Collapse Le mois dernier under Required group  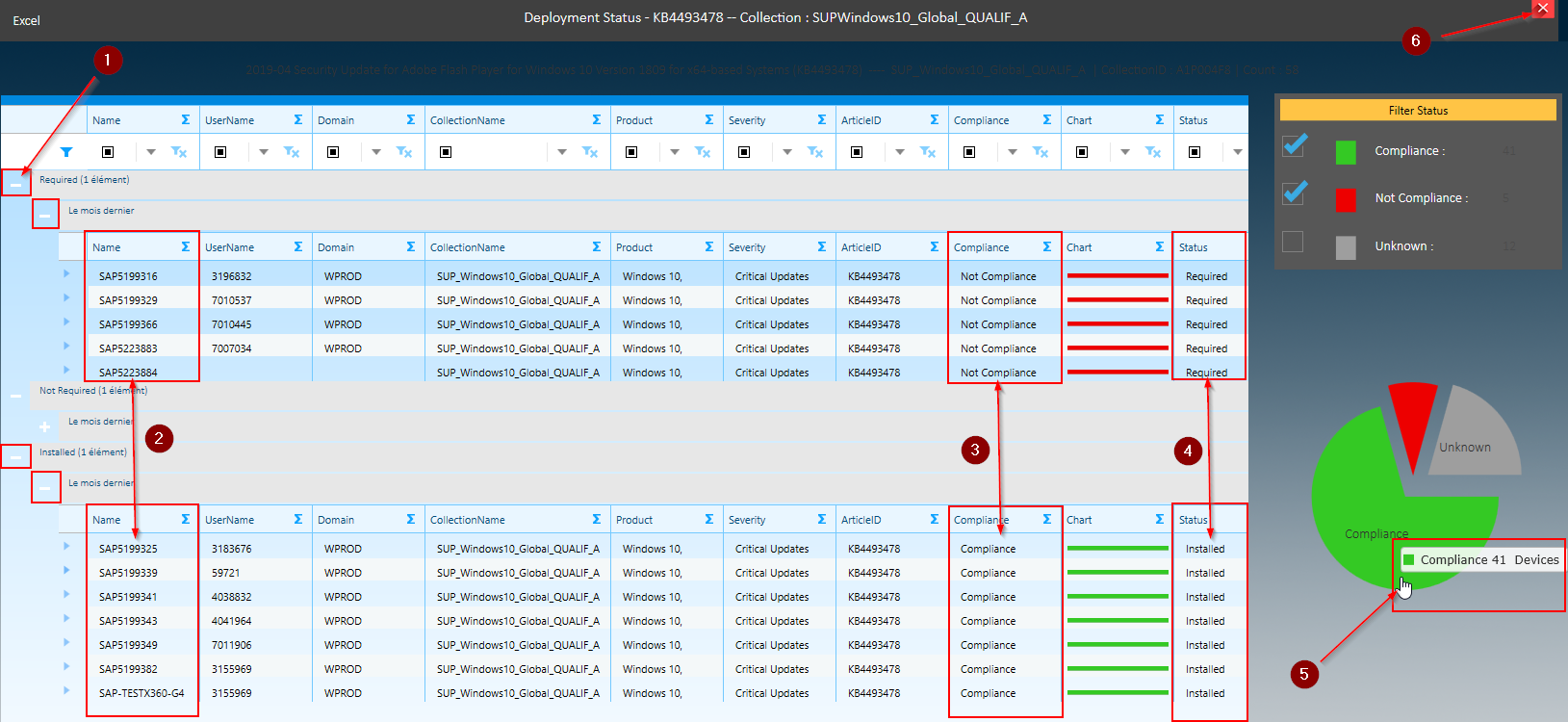(x=45, y=215)
